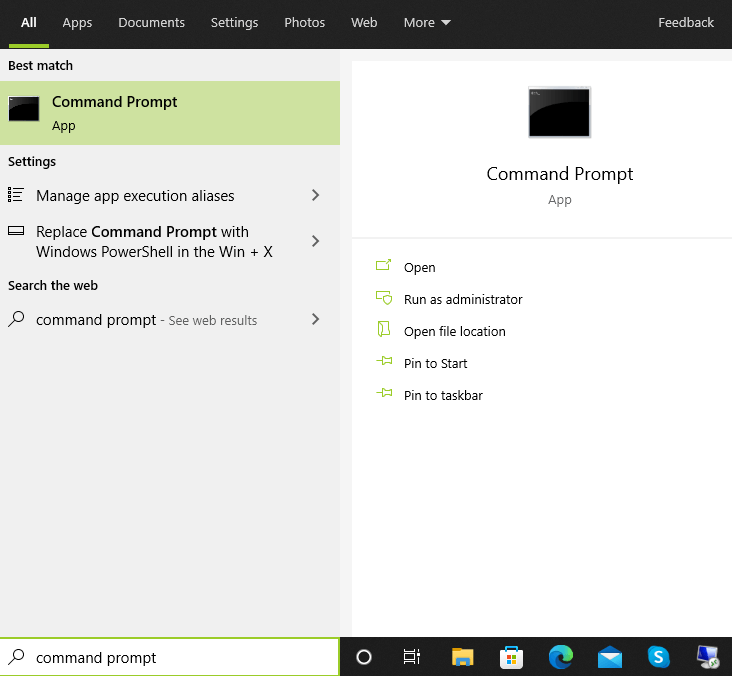
Task: Click the Open action icon
Action: 384,265
